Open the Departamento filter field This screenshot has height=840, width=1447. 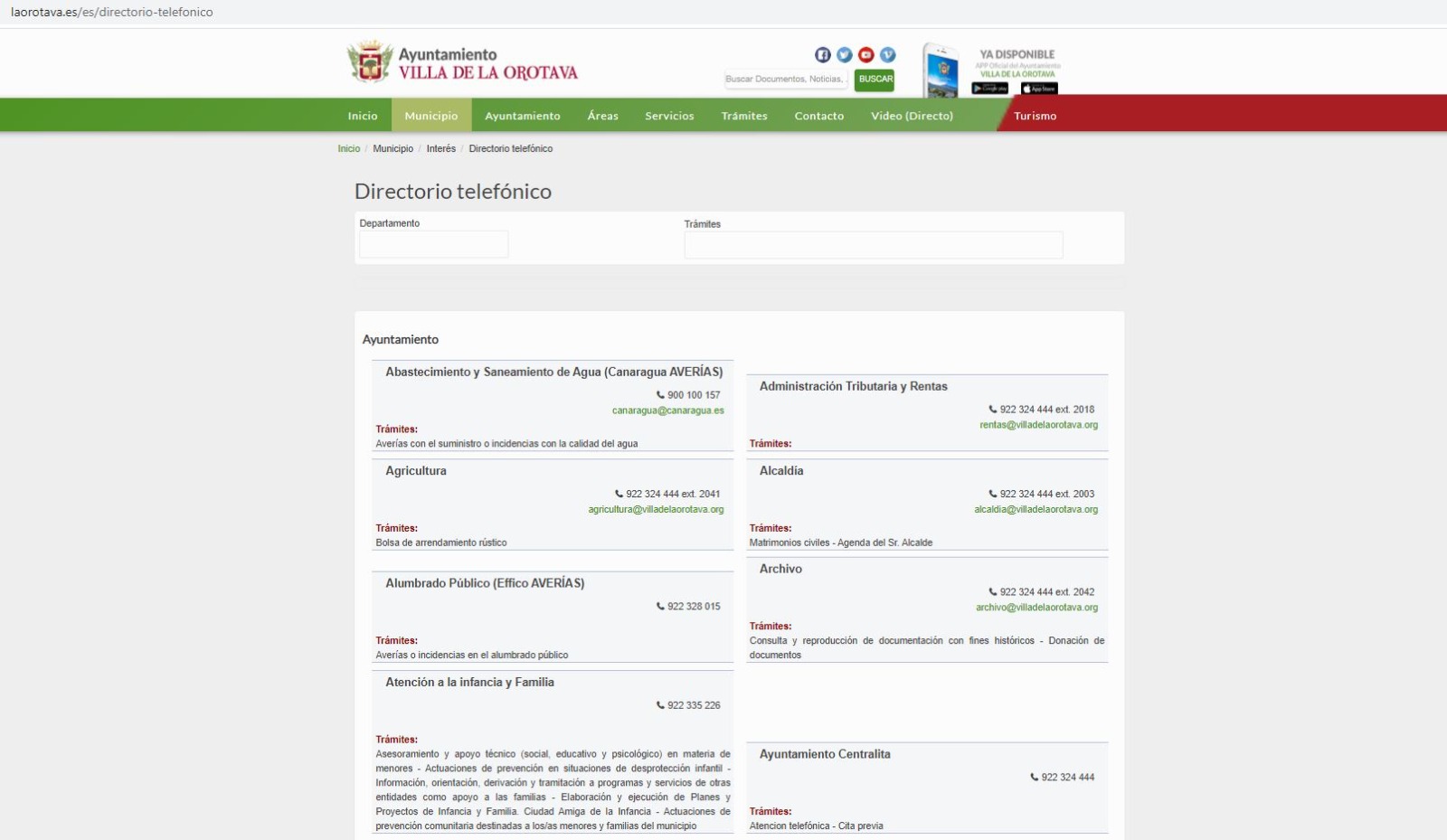pyautogui.click(x=433, y=244)
